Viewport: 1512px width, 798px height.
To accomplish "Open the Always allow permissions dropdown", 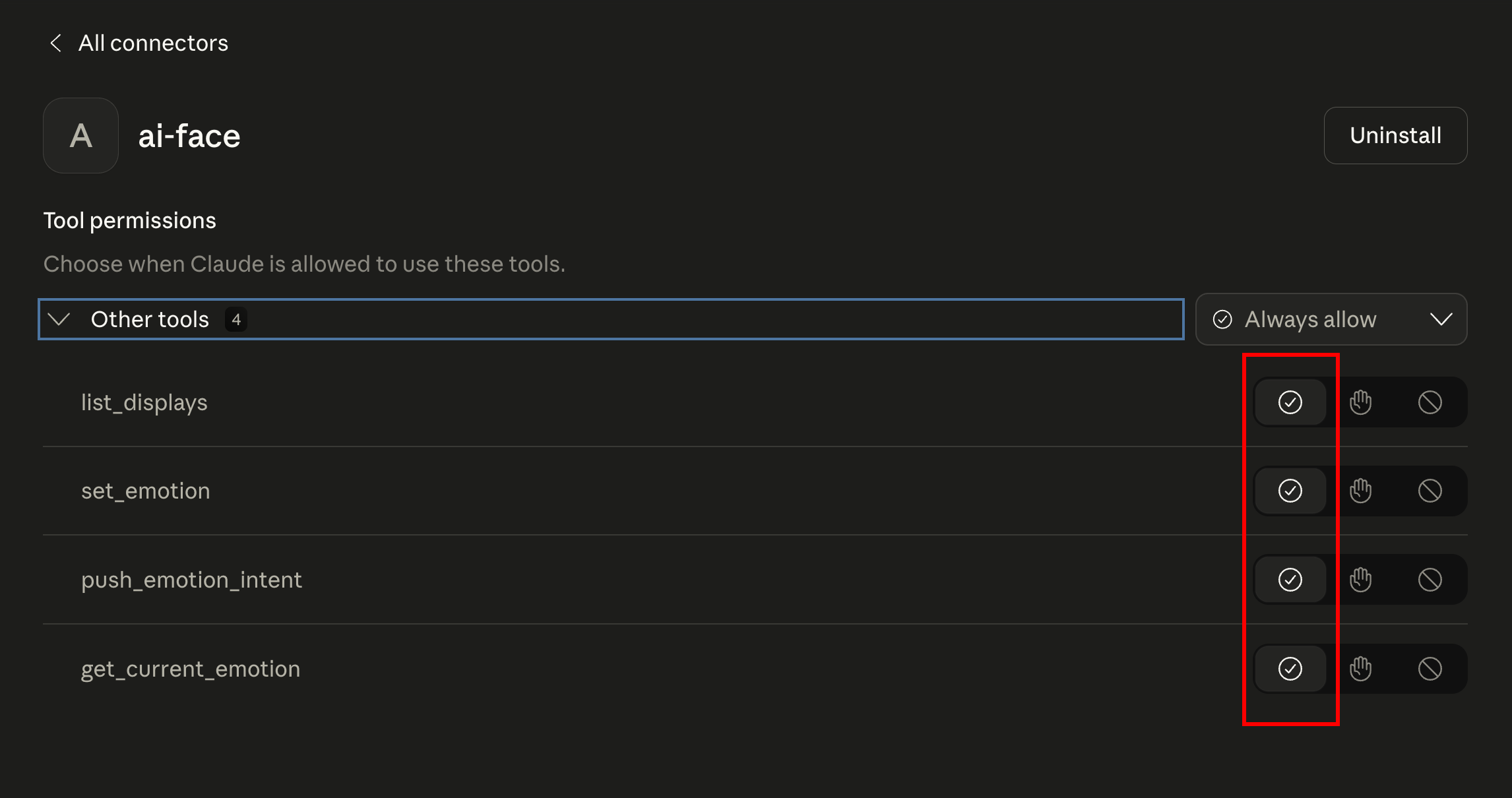I will pyautogui.click(x=1331, y=319).
